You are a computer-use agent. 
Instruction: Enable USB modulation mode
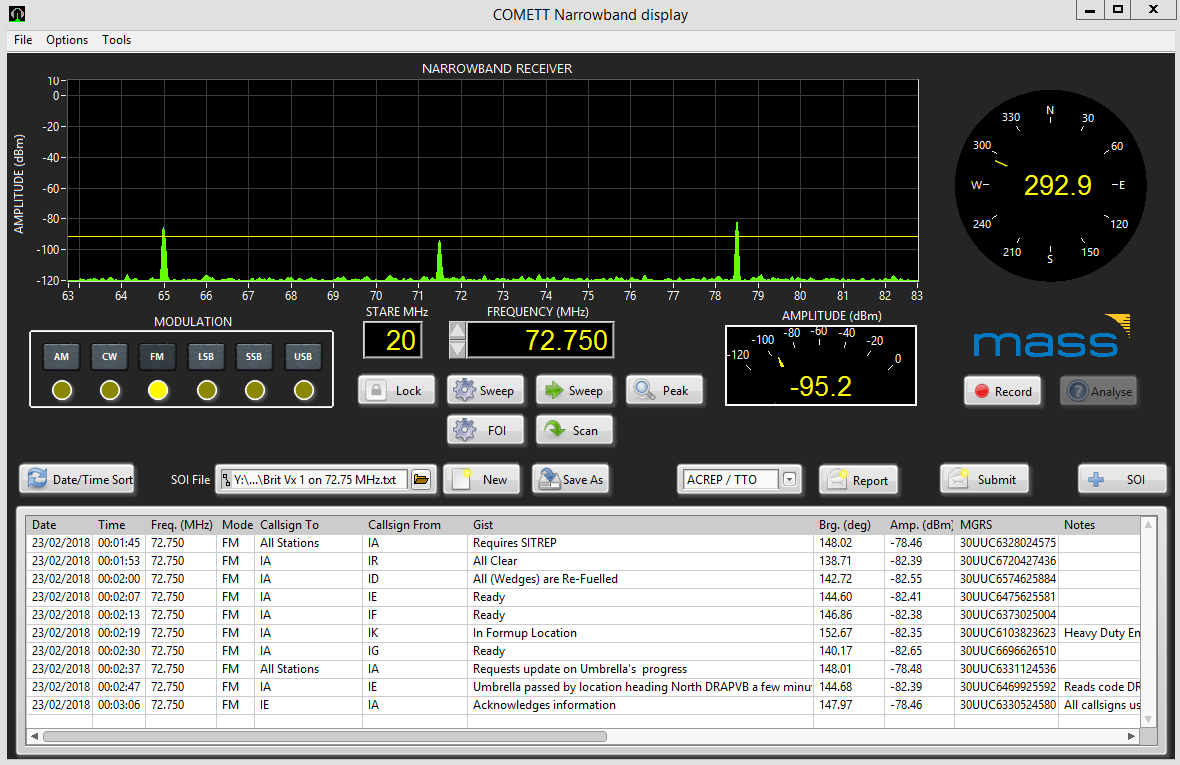point(303,357)
